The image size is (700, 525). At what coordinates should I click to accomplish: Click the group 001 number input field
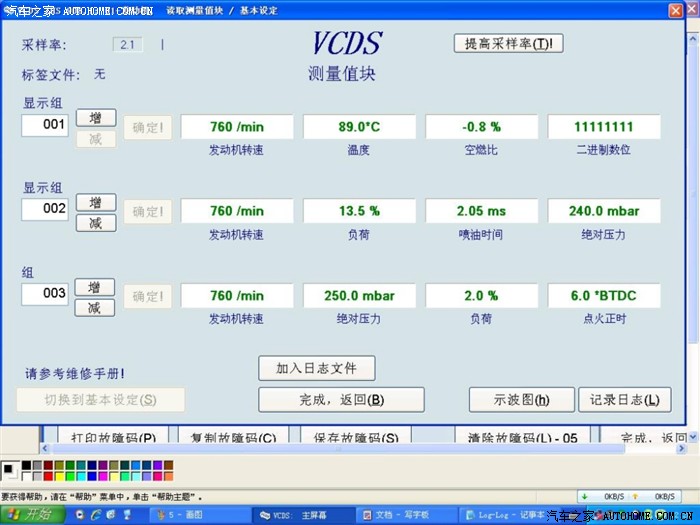[46, 125]
